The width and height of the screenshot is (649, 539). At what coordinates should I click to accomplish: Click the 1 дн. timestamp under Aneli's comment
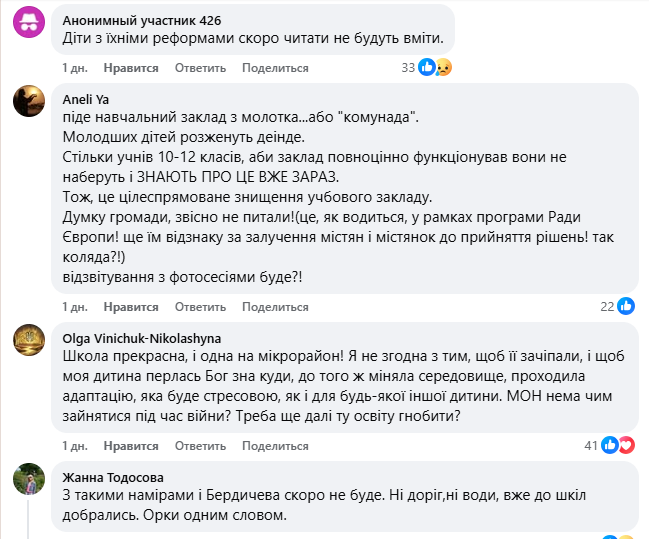pos(75,307)
